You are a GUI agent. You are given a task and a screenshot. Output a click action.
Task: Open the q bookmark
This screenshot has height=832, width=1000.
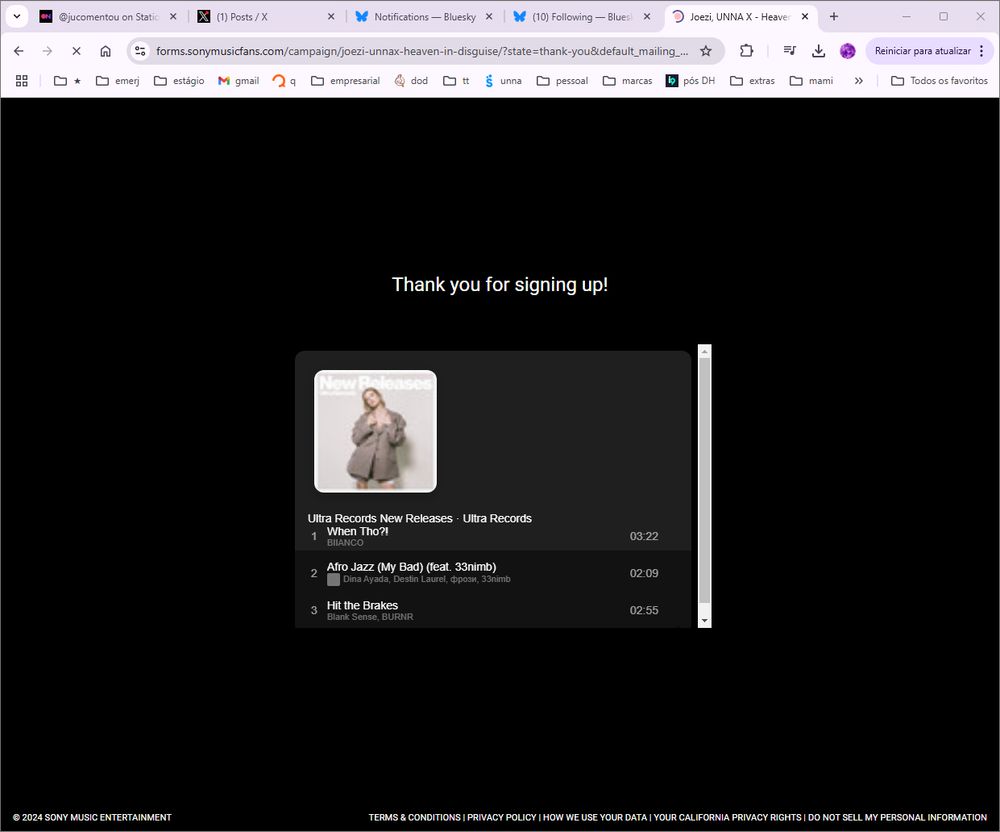[x=284, y=81]
